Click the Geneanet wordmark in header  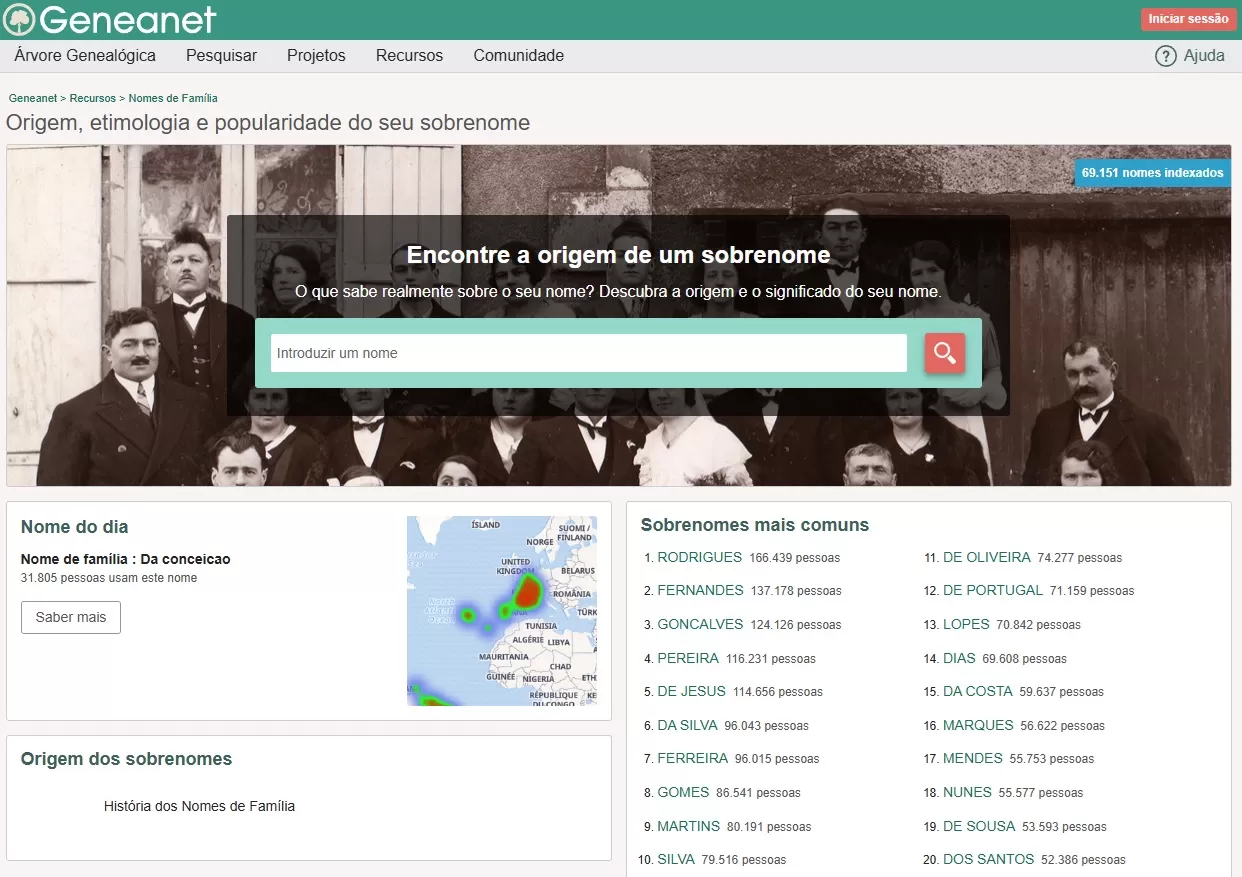coord(128,20)
